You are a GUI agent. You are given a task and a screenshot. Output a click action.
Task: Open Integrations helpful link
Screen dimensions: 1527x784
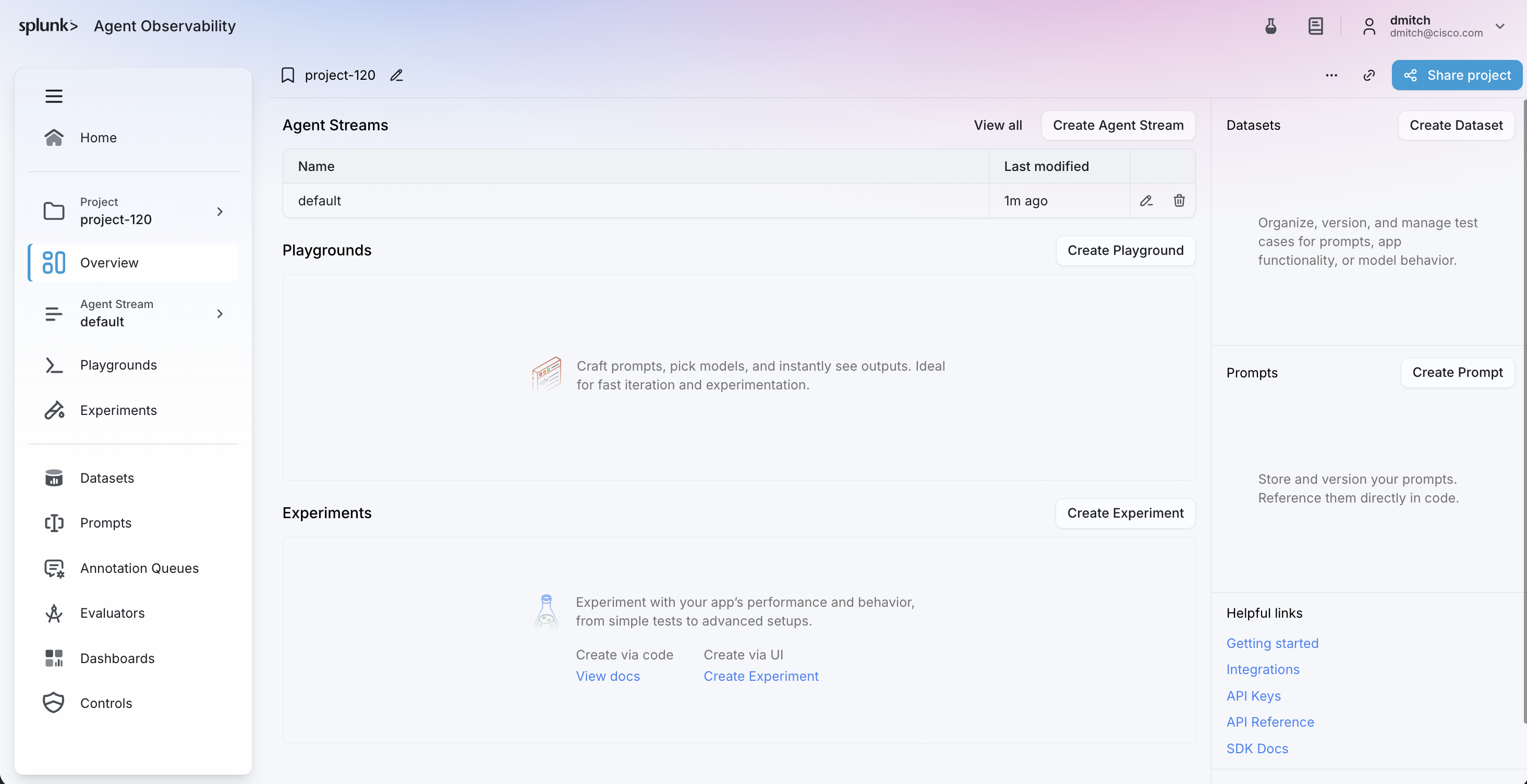[x=1263, y=670]
